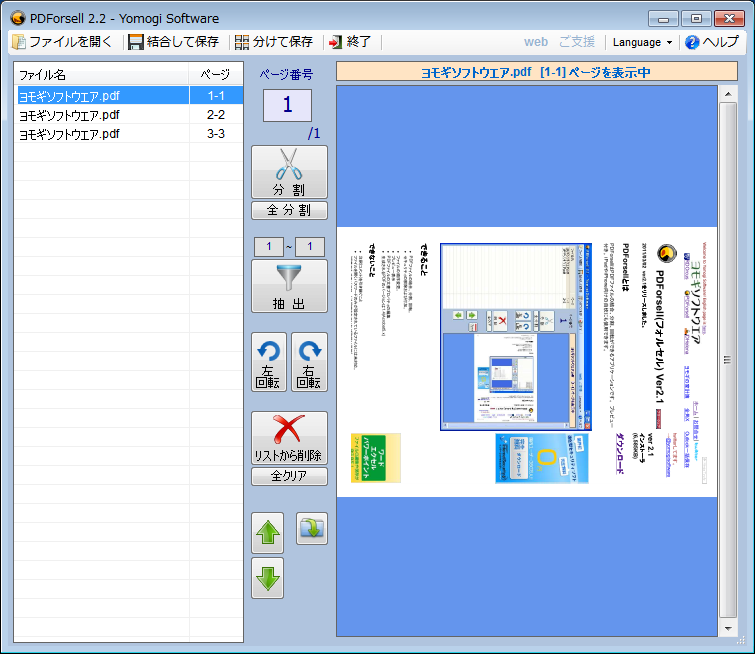Click the folder with green arrow icon

point(312,528)
